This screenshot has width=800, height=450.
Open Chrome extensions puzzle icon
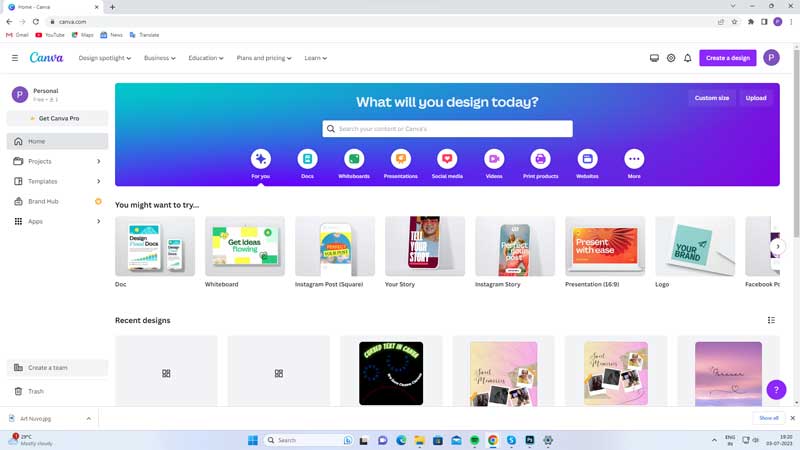(751, 22)
